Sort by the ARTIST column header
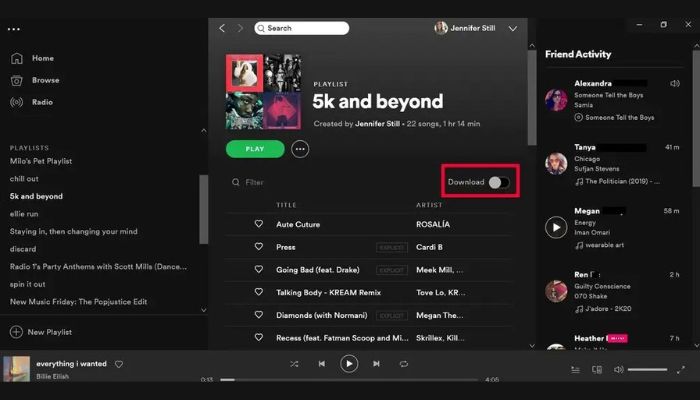Screen dimensions: 700x400 (429, 205)
